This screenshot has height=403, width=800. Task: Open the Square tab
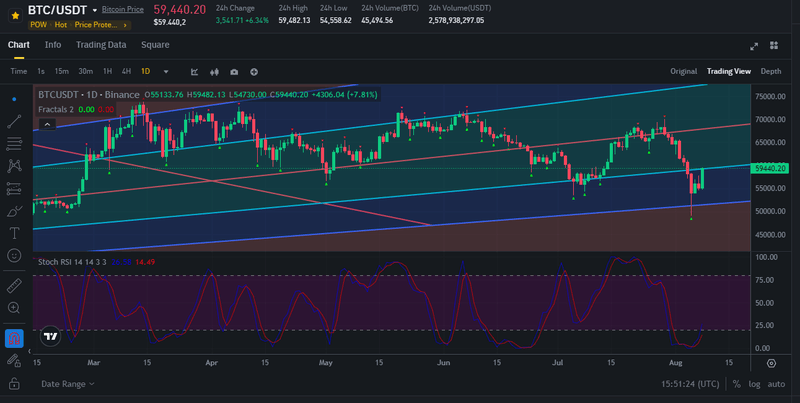pos(155,45)
